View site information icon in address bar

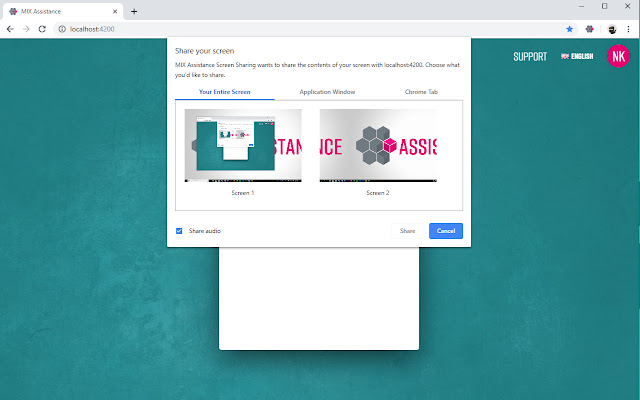[x=62, y=29]
